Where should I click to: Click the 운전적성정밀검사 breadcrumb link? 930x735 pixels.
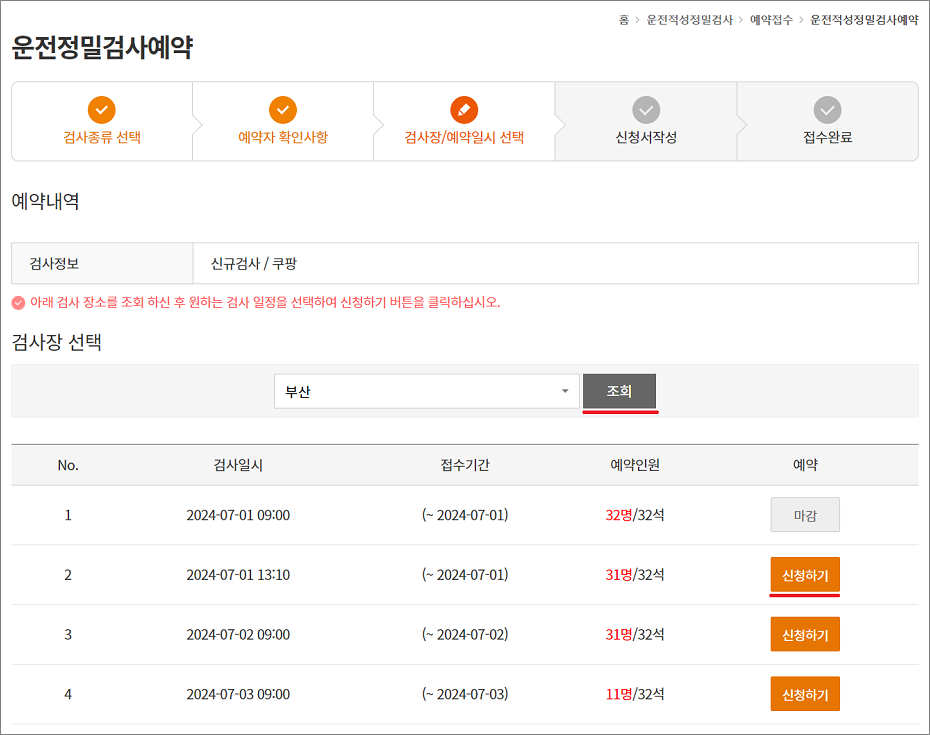690,20
